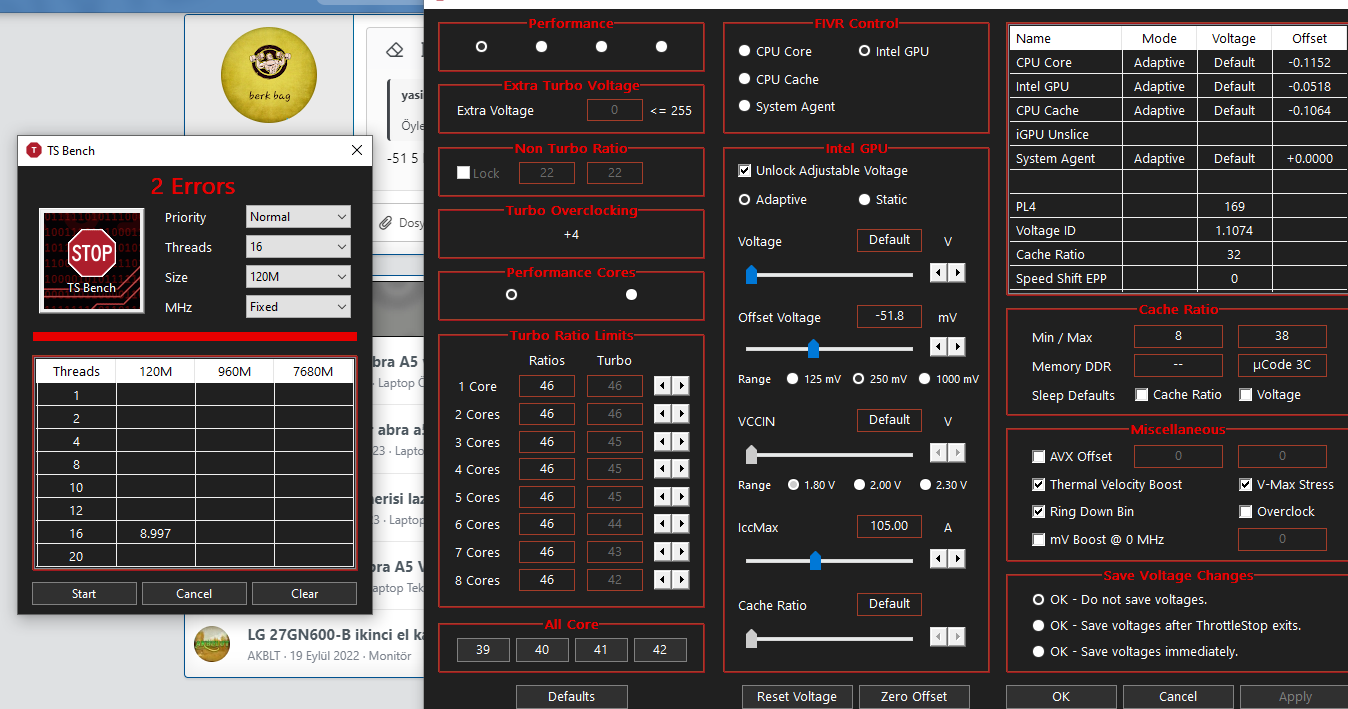Click the Intel GPU Voltage slider handle
This screenshot has width=1348, height=709.
point(751,275)
